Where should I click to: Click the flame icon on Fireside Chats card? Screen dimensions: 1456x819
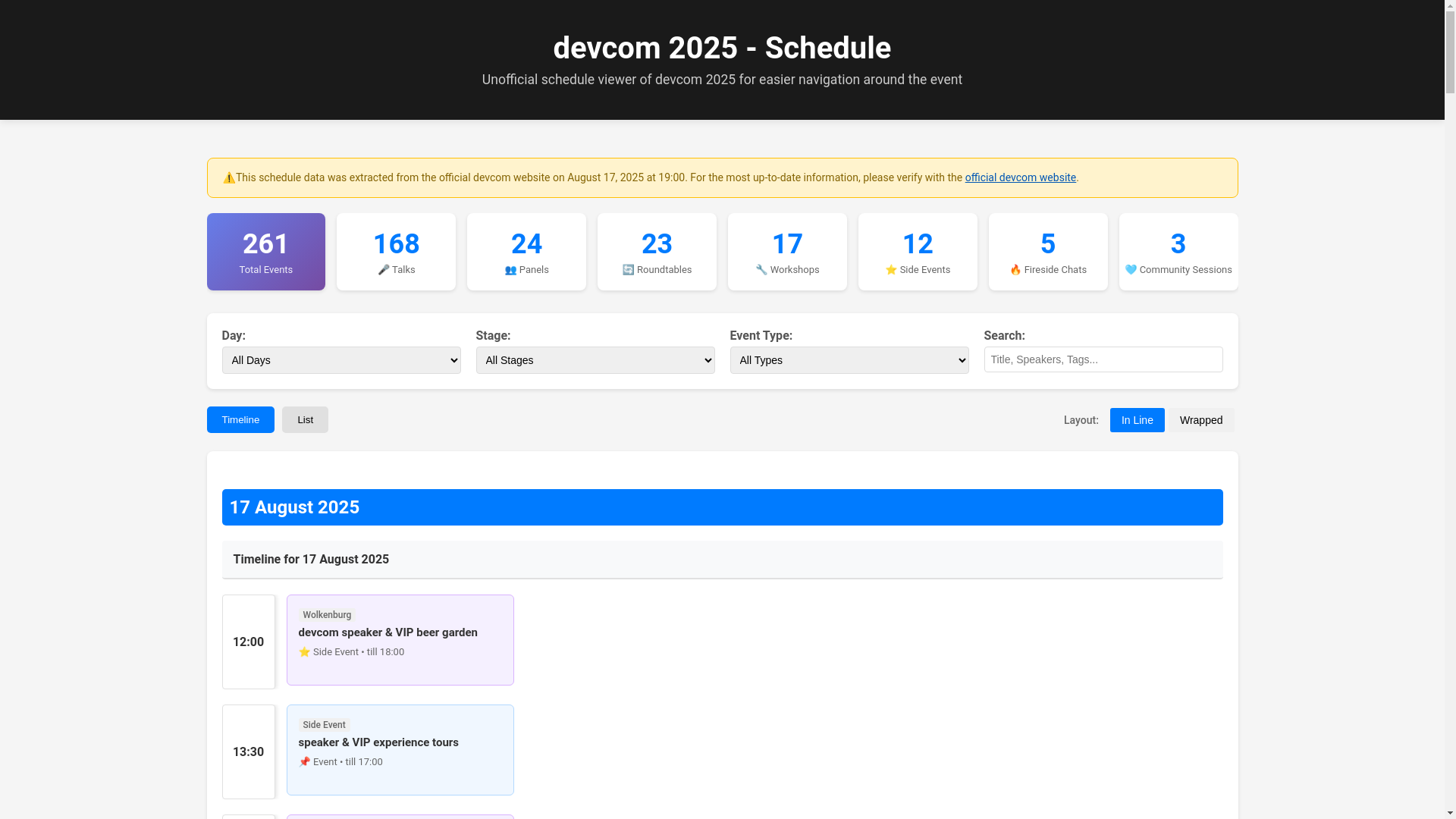click(1015, 270)
